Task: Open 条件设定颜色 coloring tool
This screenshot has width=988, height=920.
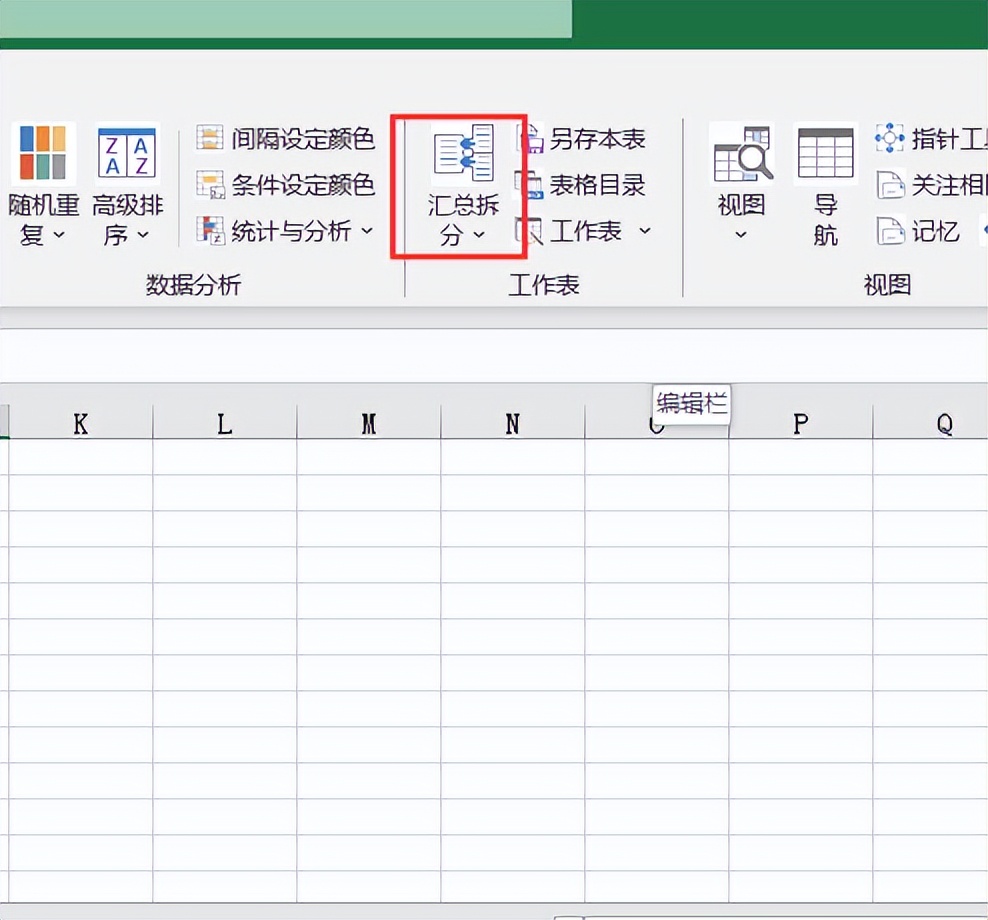Action: click(x=288, y=186)
